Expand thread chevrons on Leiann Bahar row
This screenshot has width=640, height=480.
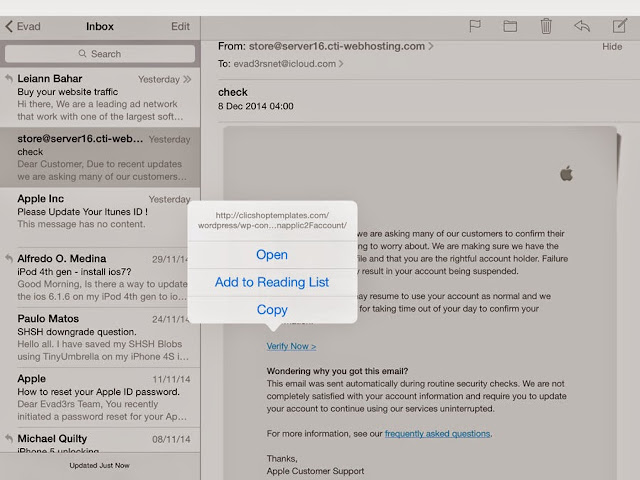tap(187, 79)
